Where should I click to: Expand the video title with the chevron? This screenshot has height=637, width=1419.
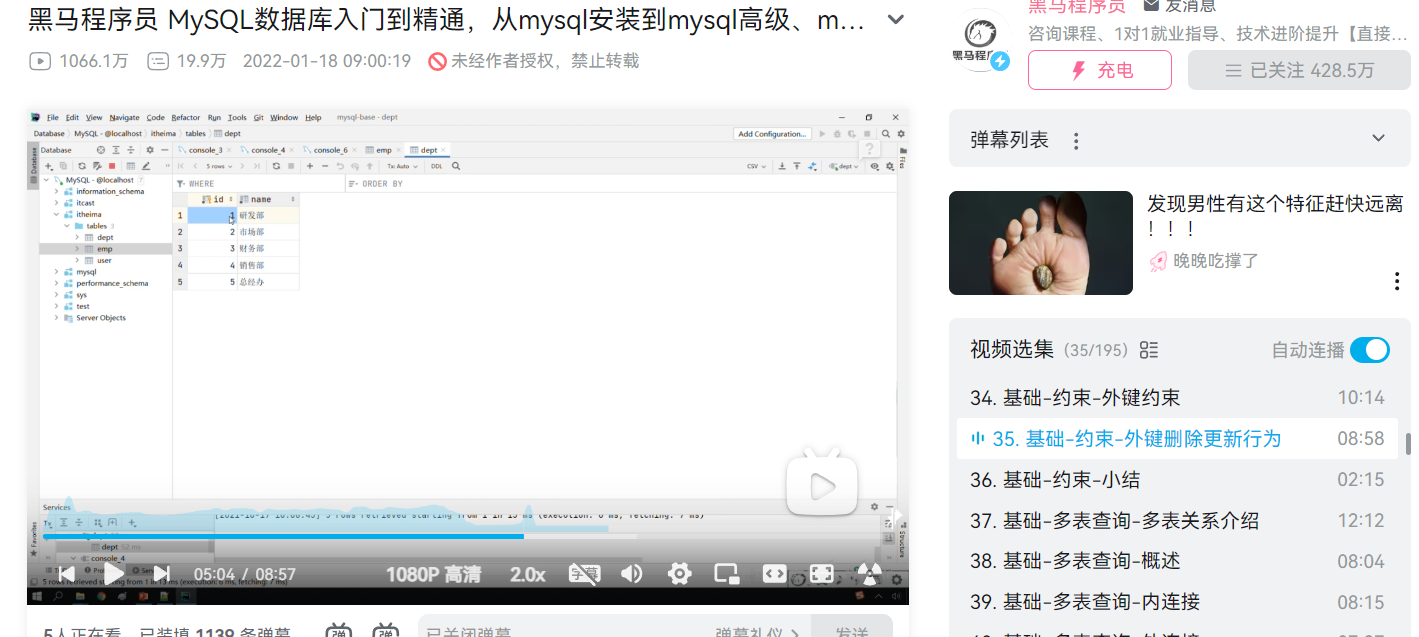coord(896,20)
